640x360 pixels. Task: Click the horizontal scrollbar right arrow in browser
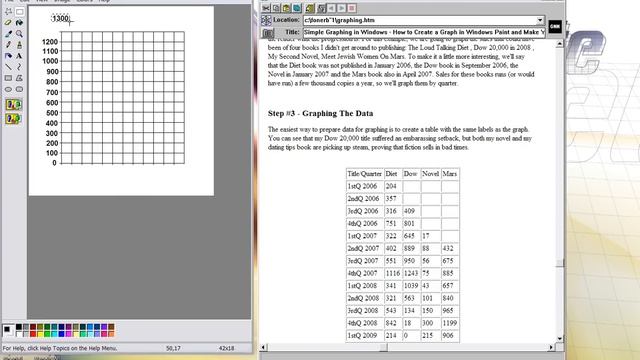point(551,347)
